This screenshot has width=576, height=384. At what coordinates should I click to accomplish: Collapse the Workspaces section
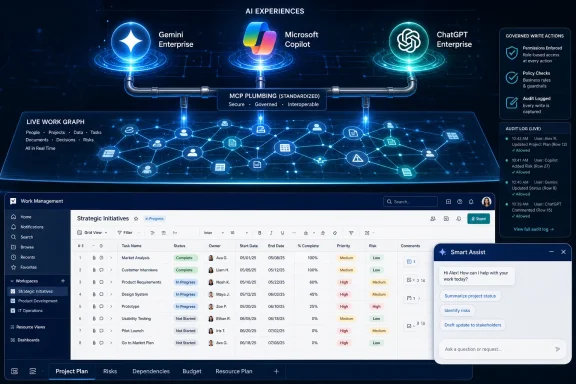pos(12,281)
